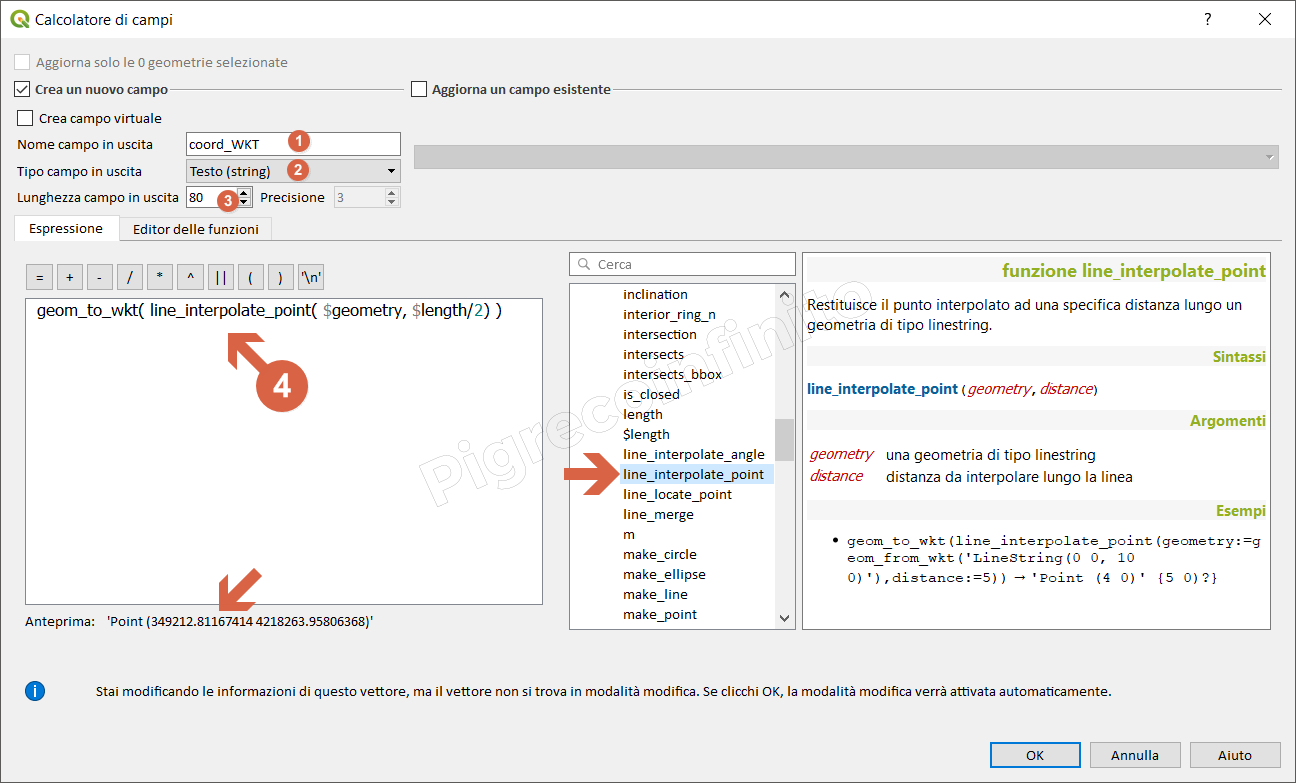
Task: Select $length function in list
Action: [x=647, y=434]
